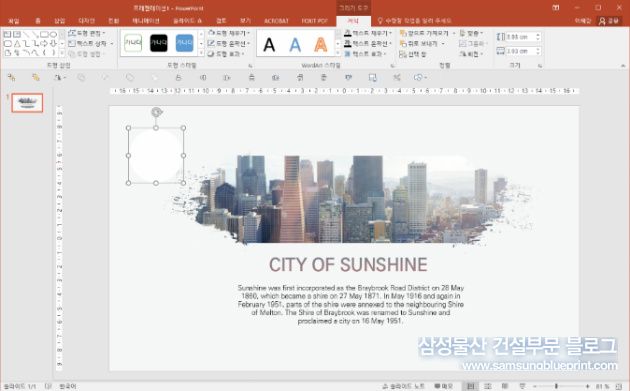Click Bring Forward (앞으로 가져오기) button

(428, 33)
